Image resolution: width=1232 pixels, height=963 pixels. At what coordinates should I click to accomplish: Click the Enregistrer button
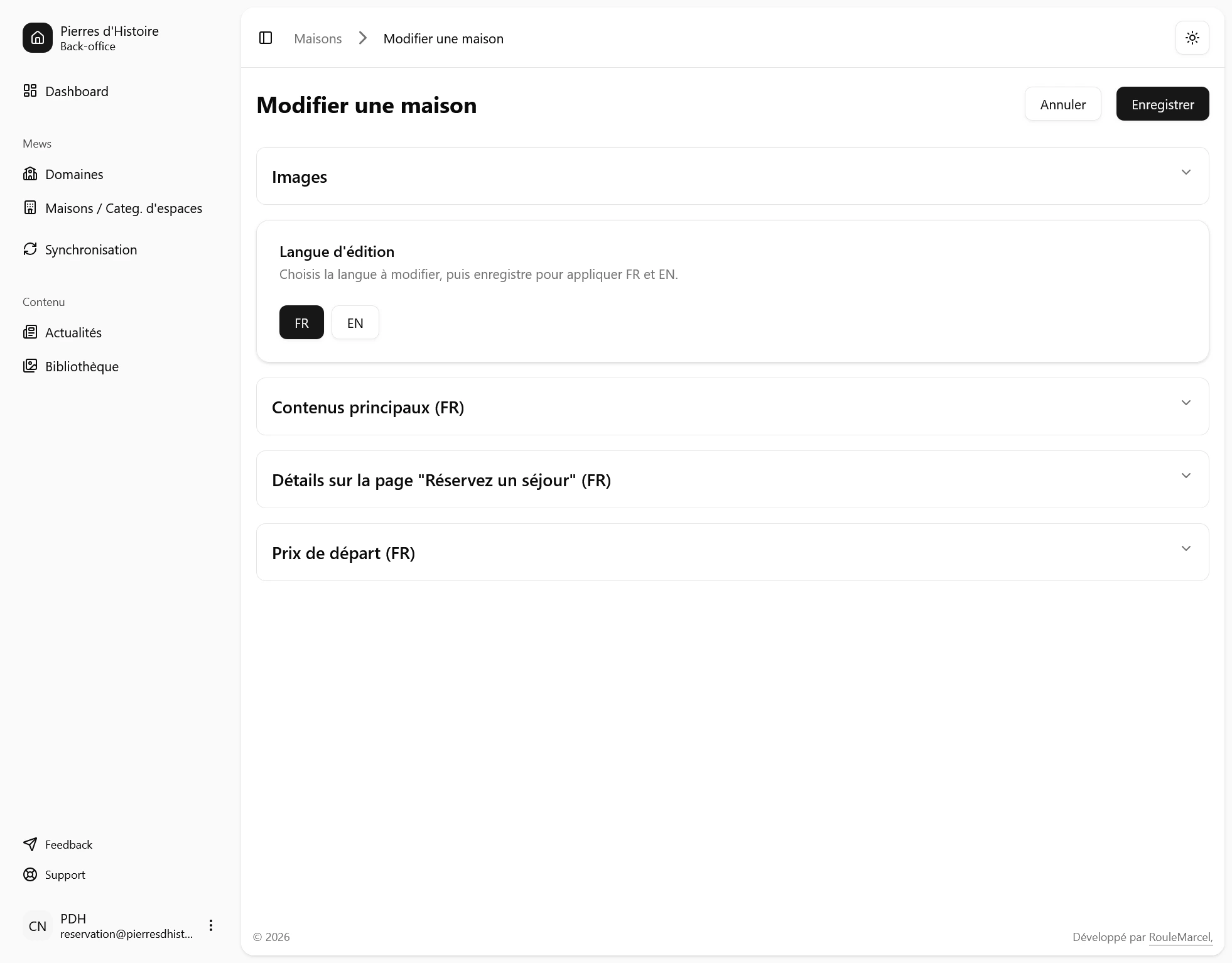pyautogui.click(x=1162, y=104)
